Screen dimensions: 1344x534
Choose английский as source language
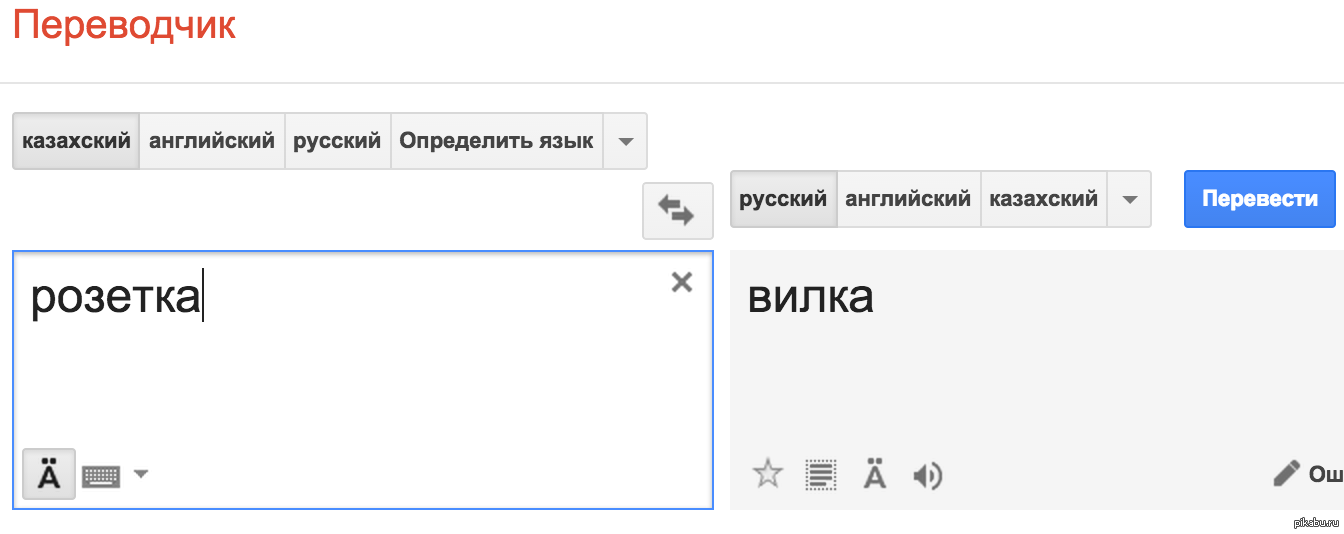[212, 141]
